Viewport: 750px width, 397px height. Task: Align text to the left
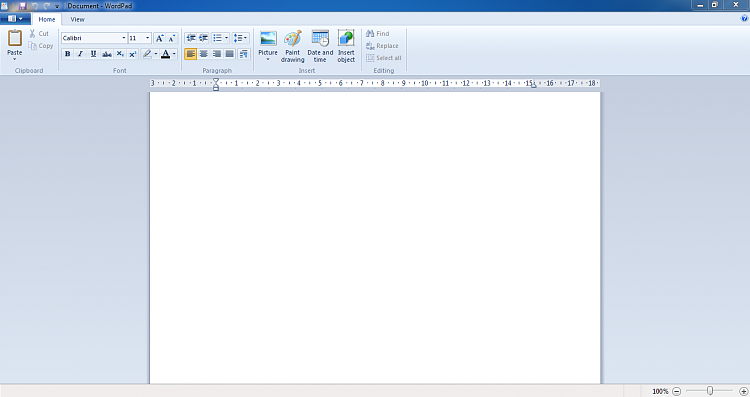pyautogui.click(x=190, y=54)
